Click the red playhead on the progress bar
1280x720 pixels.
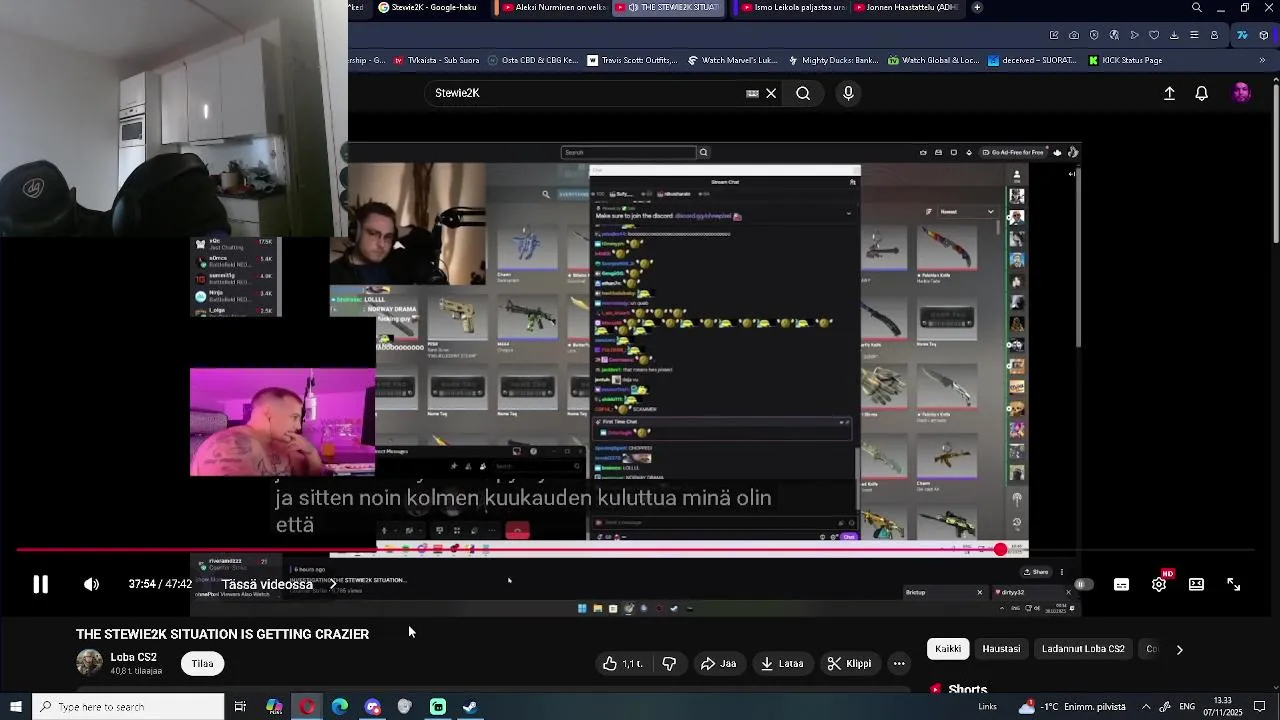(1000, 550)
